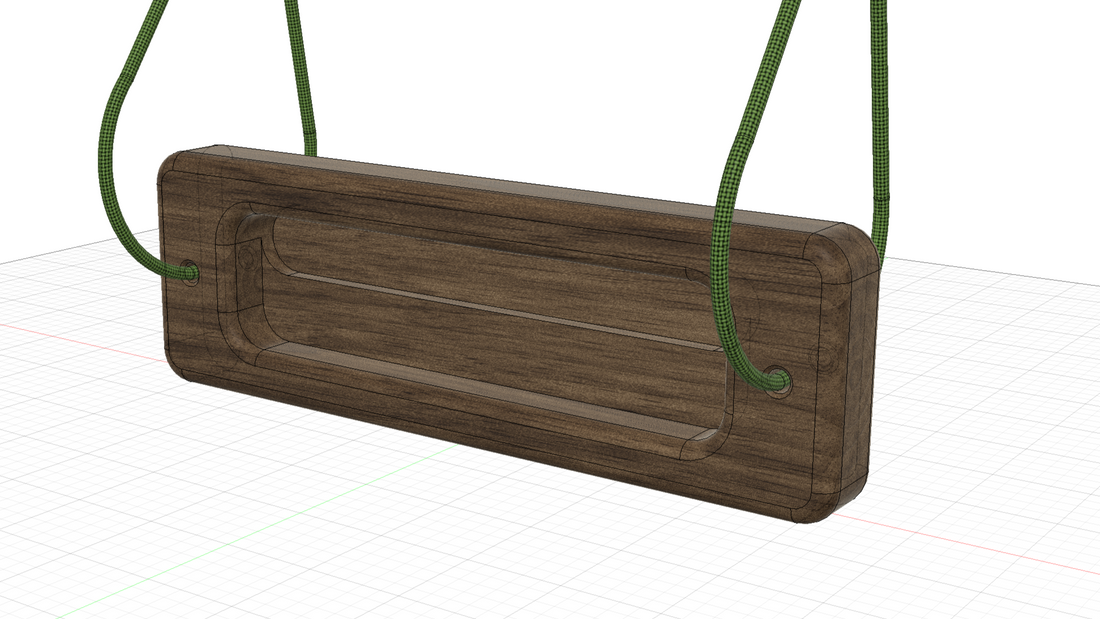1100x619 pixels.
Task: Select the red axis line right of the seat
Action: pos(980,548)
